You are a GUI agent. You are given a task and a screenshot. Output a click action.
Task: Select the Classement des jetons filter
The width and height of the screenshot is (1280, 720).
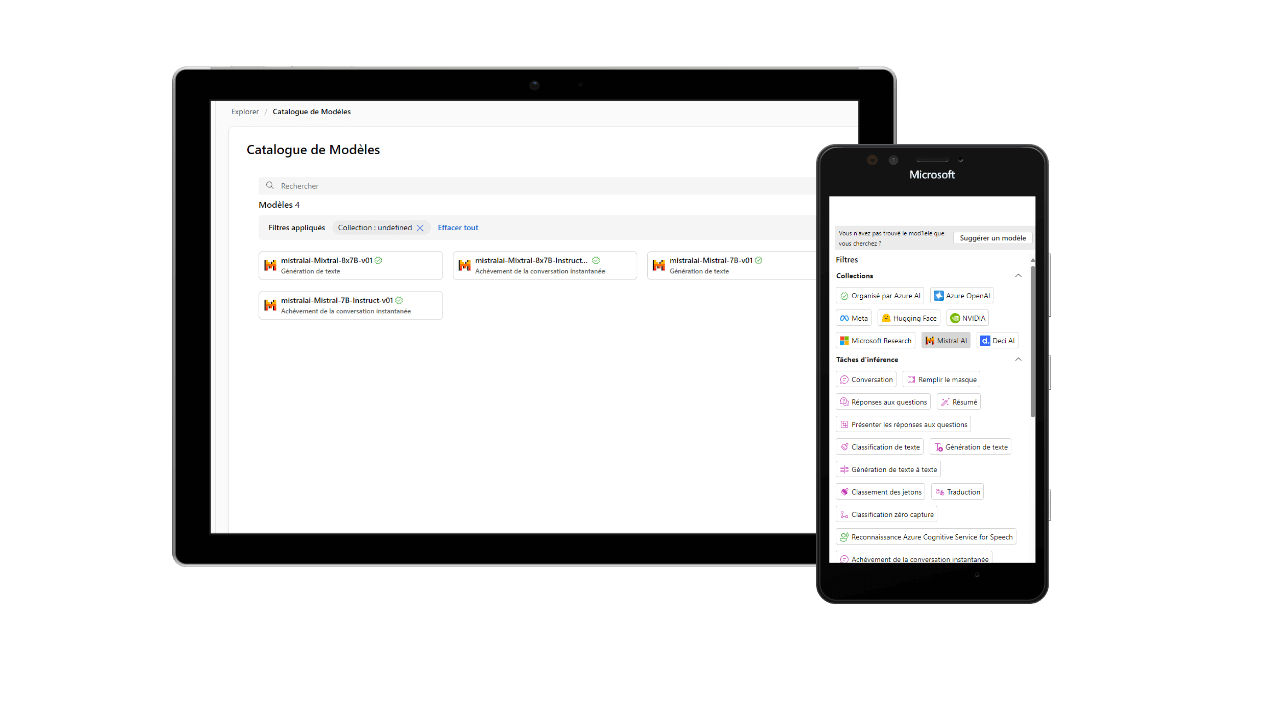point(881,492)
